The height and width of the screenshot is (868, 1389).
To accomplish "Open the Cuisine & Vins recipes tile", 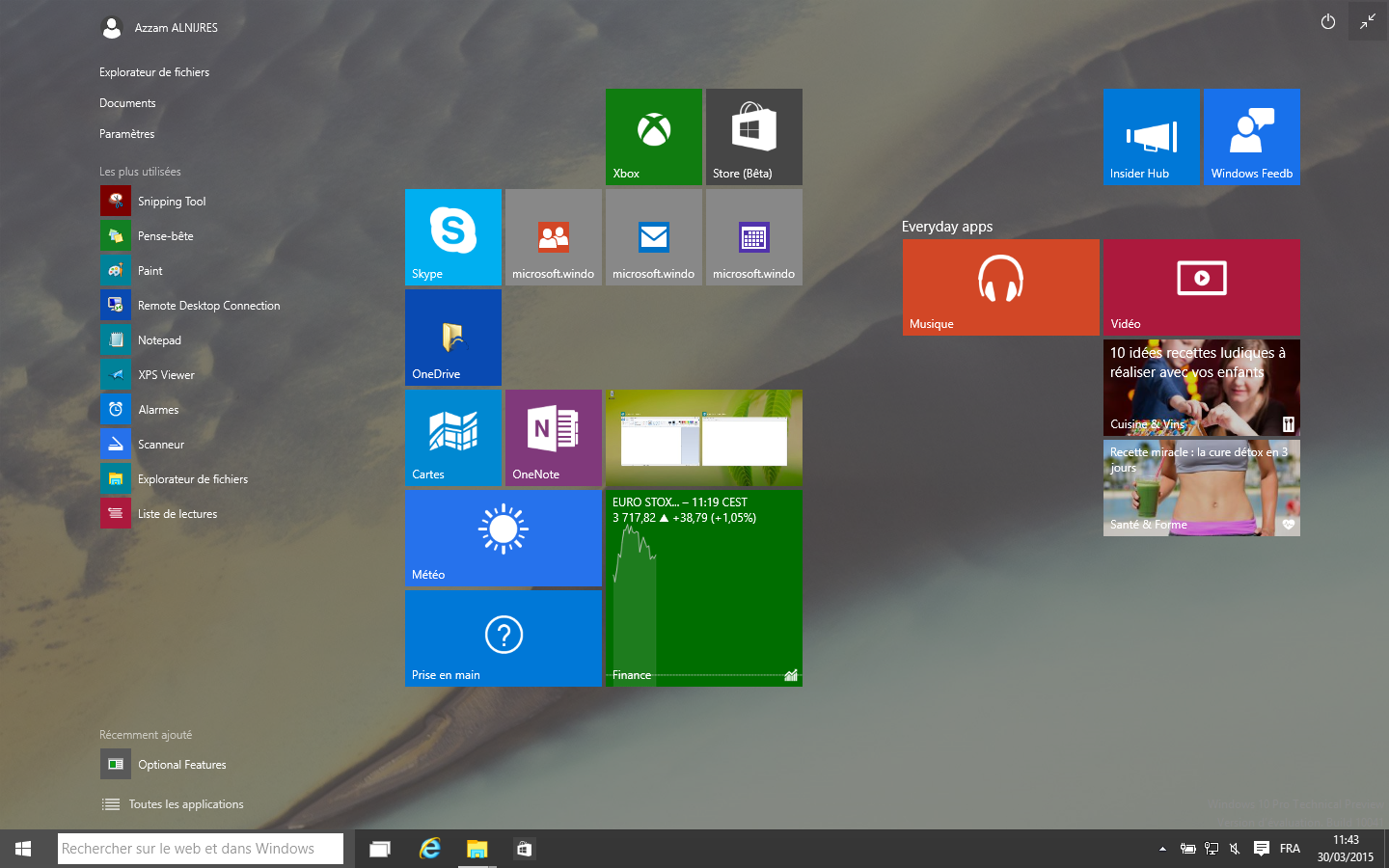I will pyautogui.click(x=1202, y=388).
